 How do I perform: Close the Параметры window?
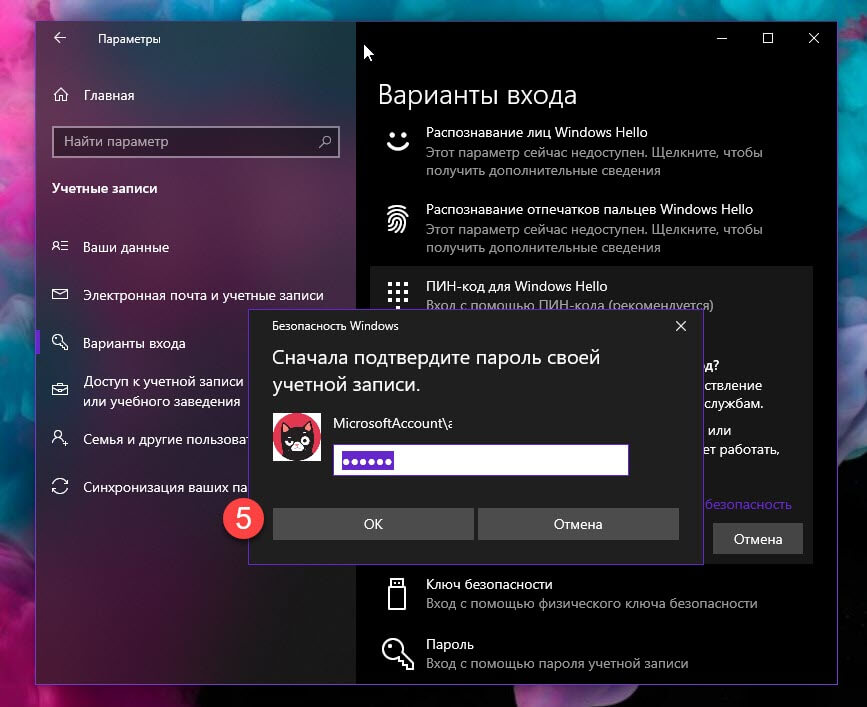pos(814,38)
